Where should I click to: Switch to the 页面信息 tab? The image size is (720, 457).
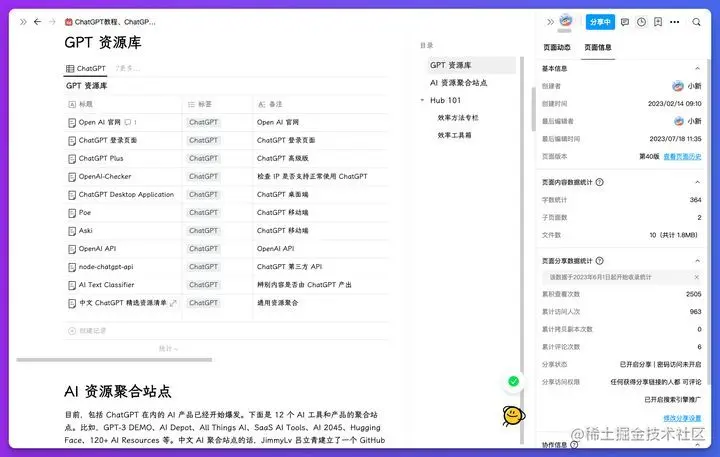(597, 47)
